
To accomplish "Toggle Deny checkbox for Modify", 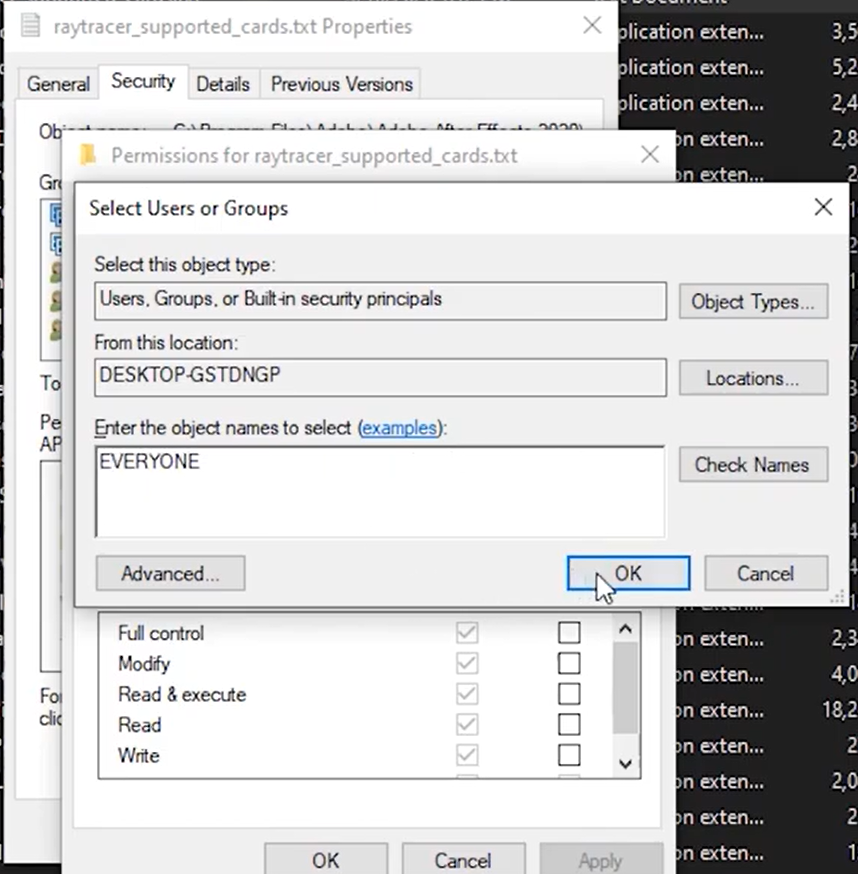I will (569, 663).
